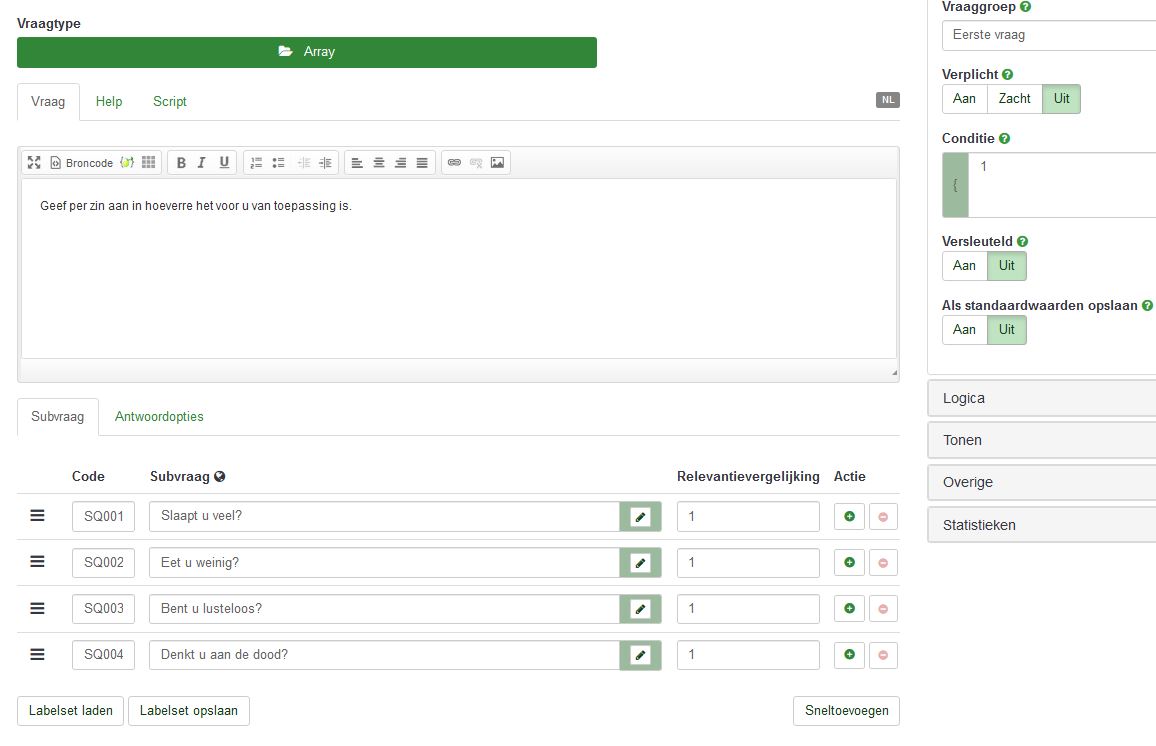Switch to the Antwoordopties tab

pyautogui.click(x=159, y=417)
